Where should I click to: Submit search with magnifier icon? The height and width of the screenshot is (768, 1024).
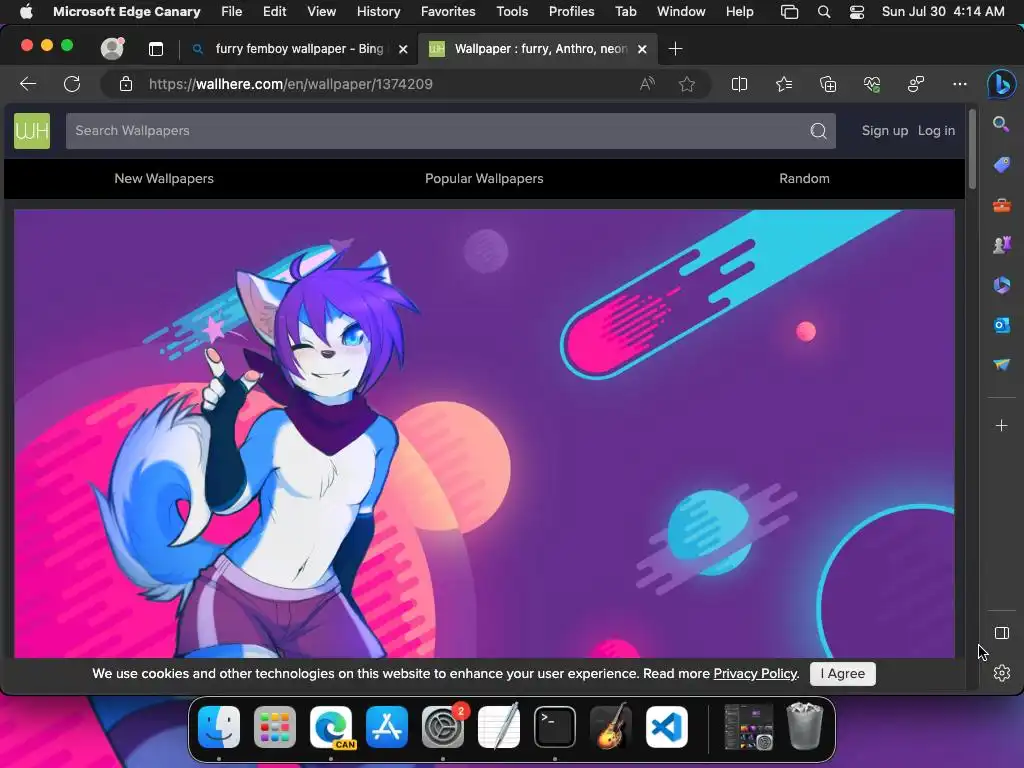point(818,131)
